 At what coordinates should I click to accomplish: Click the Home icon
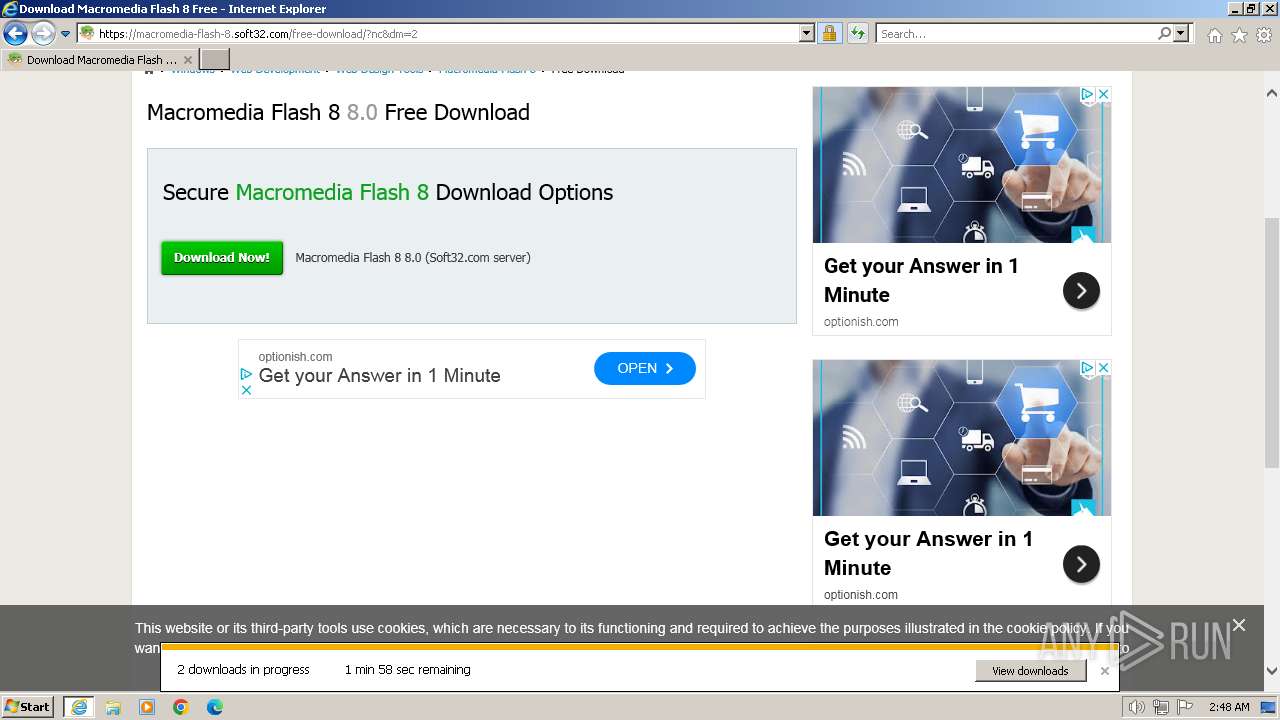1214,35
